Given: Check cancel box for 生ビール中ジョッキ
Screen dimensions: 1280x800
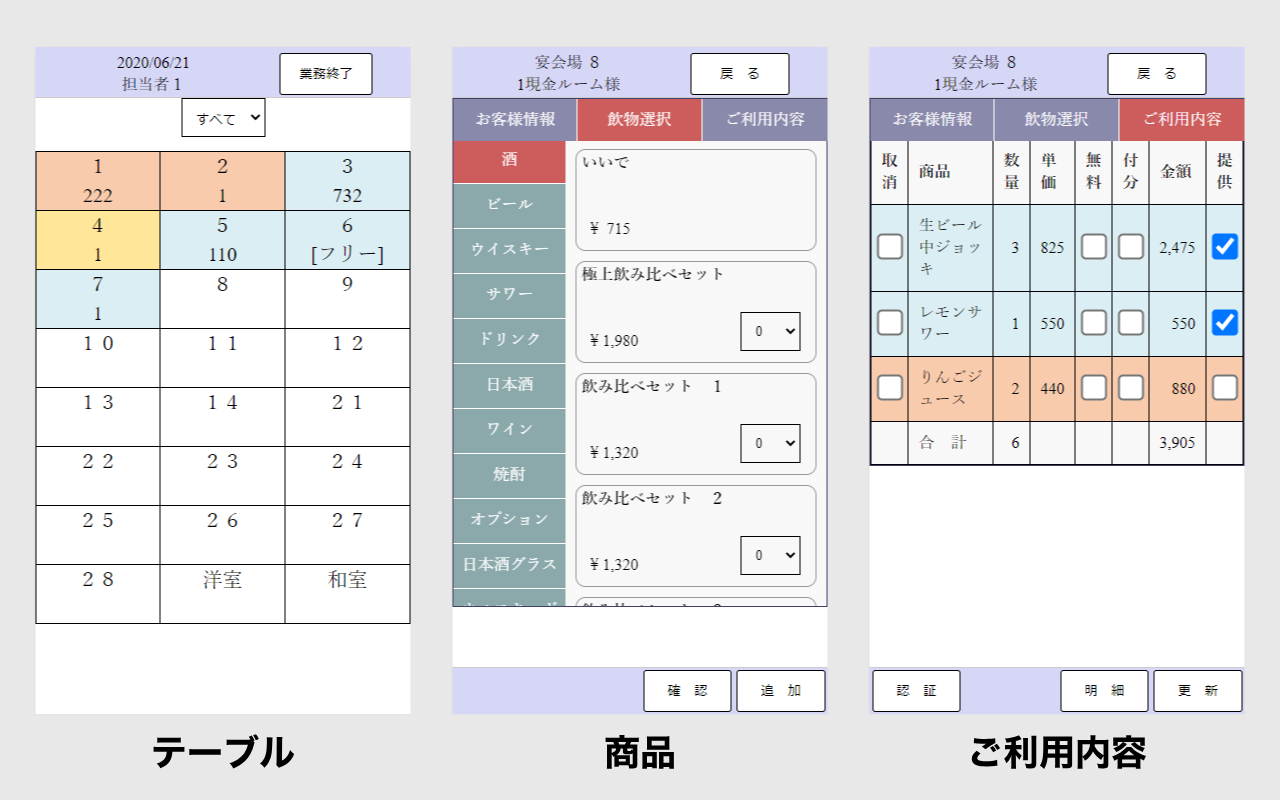Looking at the screenshot, I should 889,247.
